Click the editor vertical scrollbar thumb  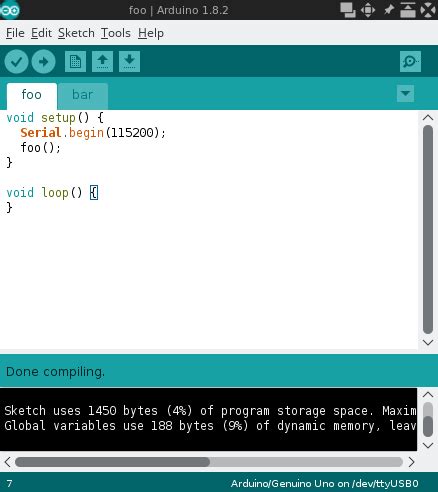coord(428,229)
